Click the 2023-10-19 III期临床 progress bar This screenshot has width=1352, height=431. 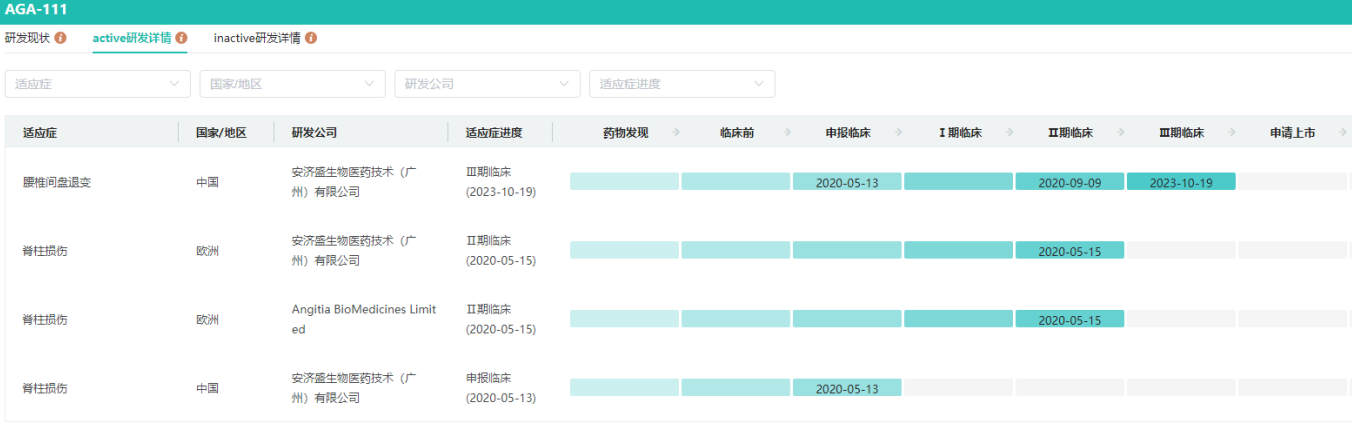(x=1180, y=182)
